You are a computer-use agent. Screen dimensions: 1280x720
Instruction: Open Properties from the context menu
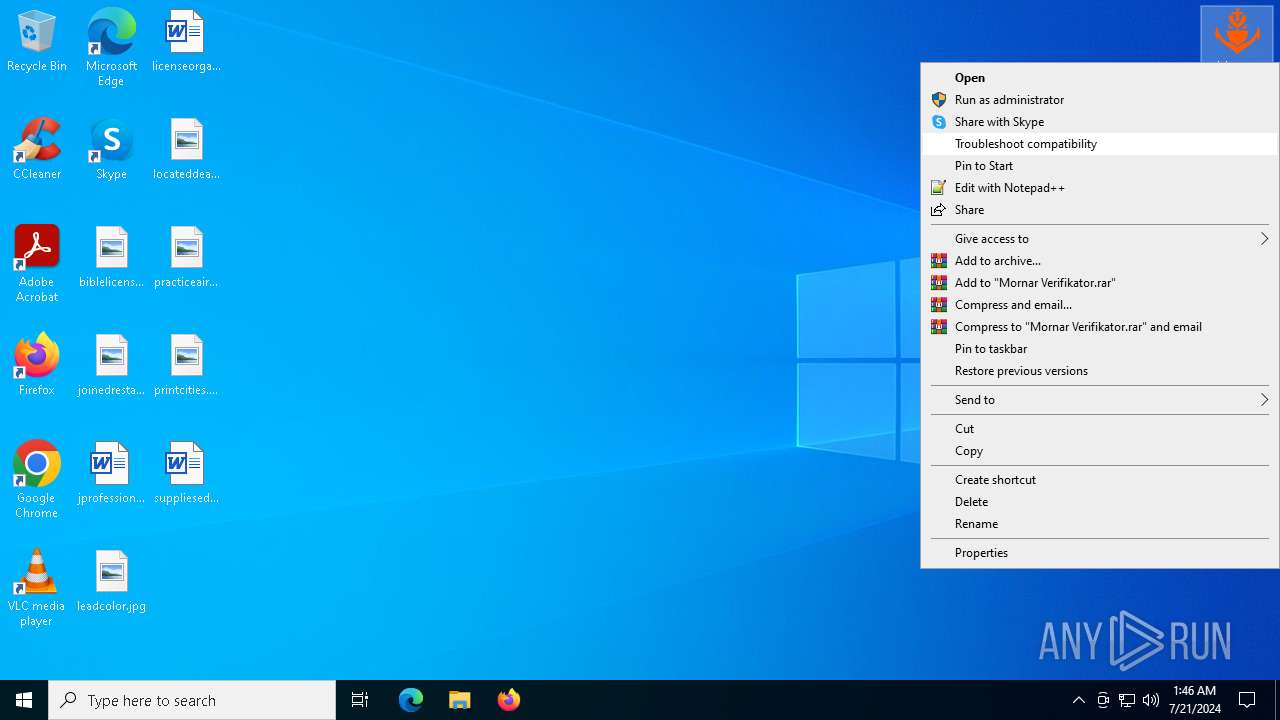[1100, 553]
